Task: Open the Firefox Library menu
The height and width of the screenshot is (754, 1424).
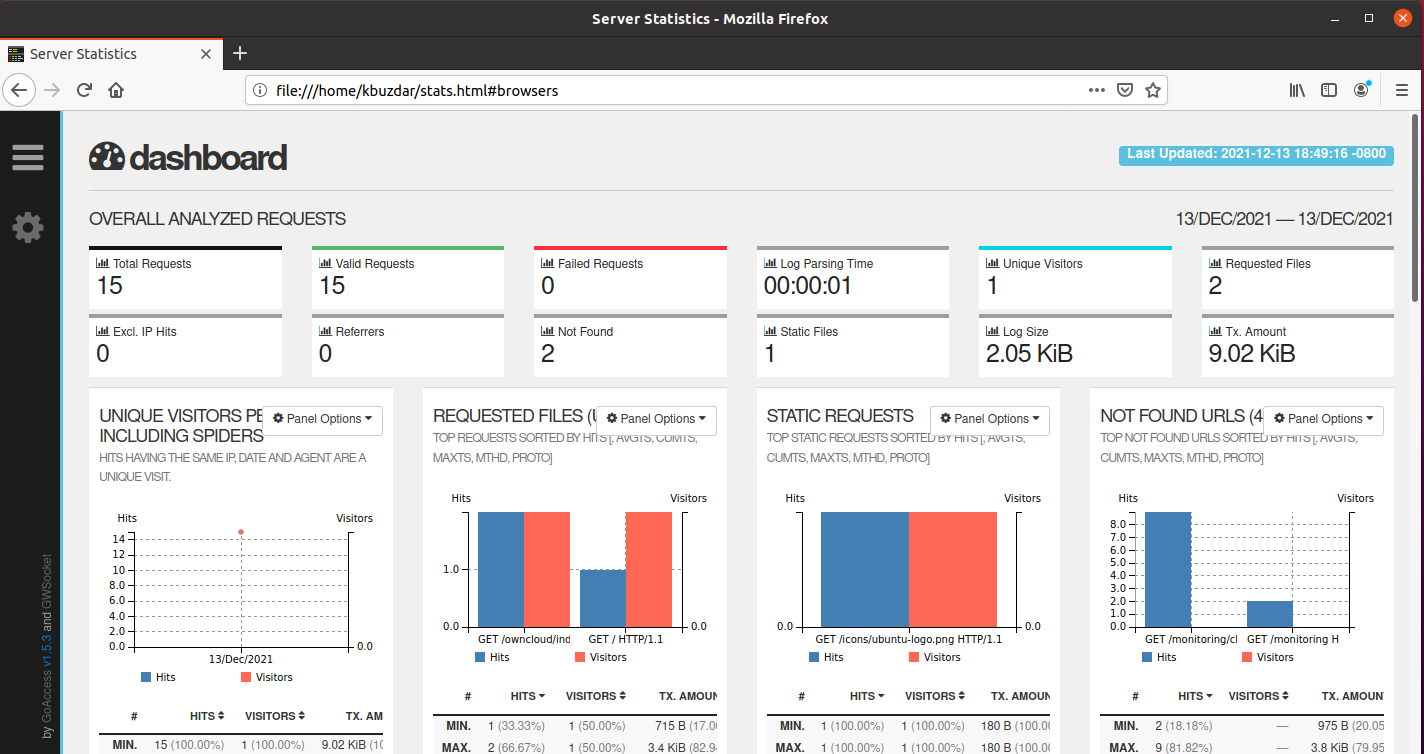Action: click(1297, 90)
